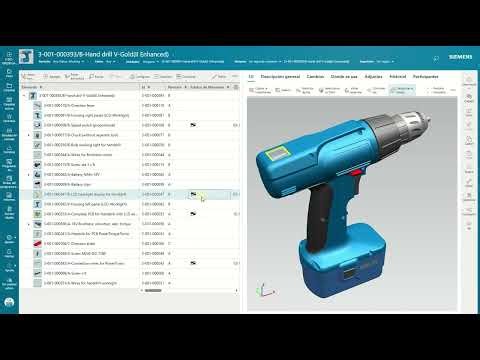
Task: Click the flag icon in LCD backlight row
Action: (x=193, y=194)
